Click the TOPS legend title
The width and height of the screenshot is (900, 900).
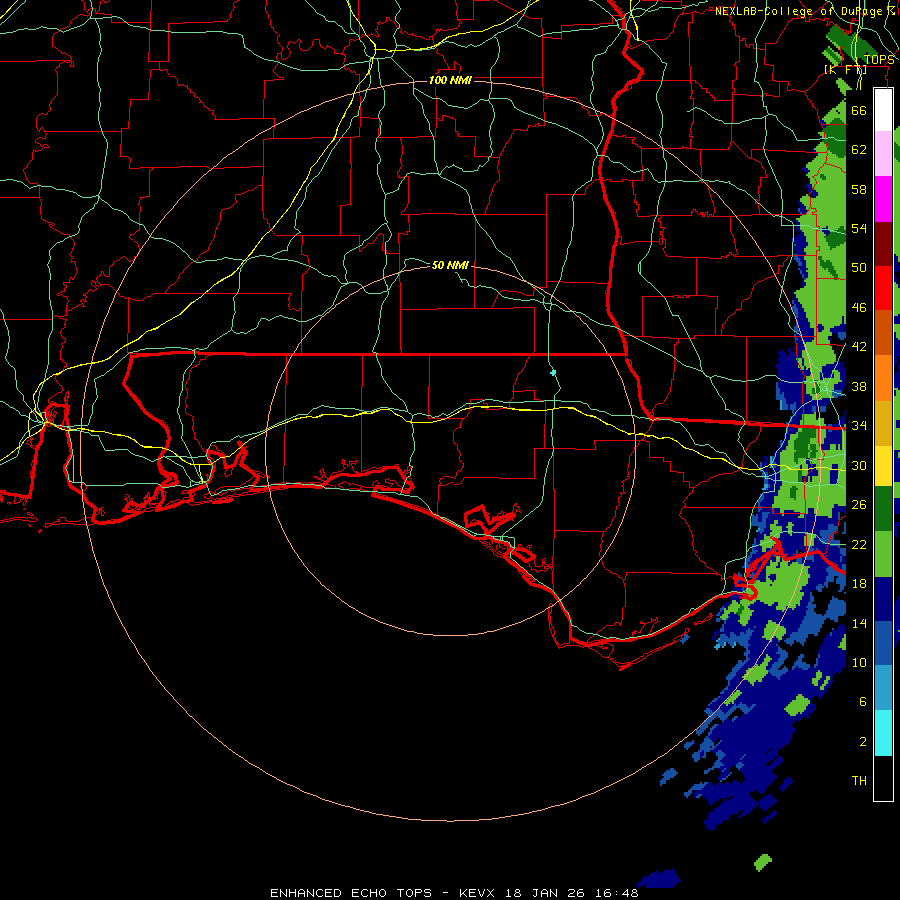(x=879, y=60)
